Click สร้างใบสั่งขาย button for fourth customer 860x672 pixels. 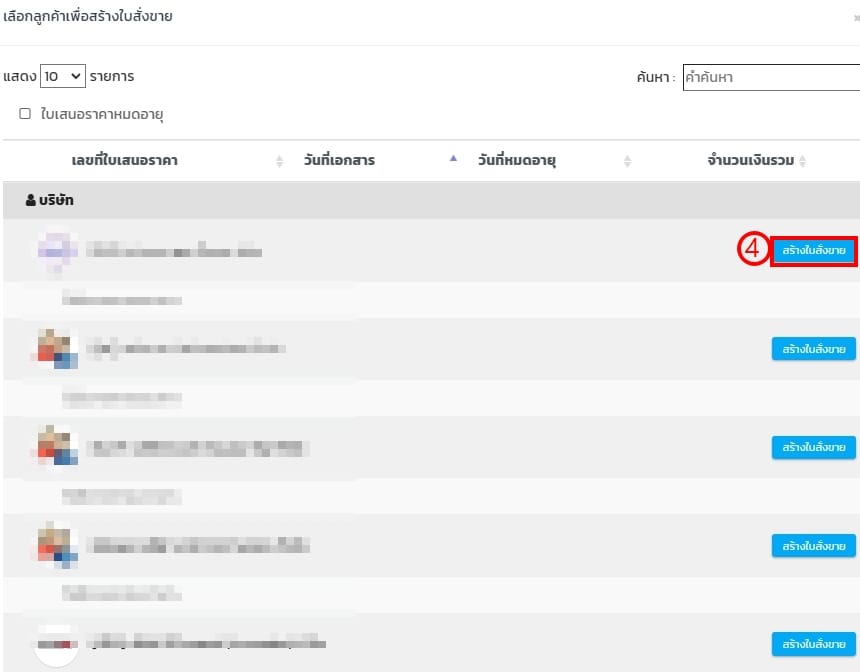813,546
